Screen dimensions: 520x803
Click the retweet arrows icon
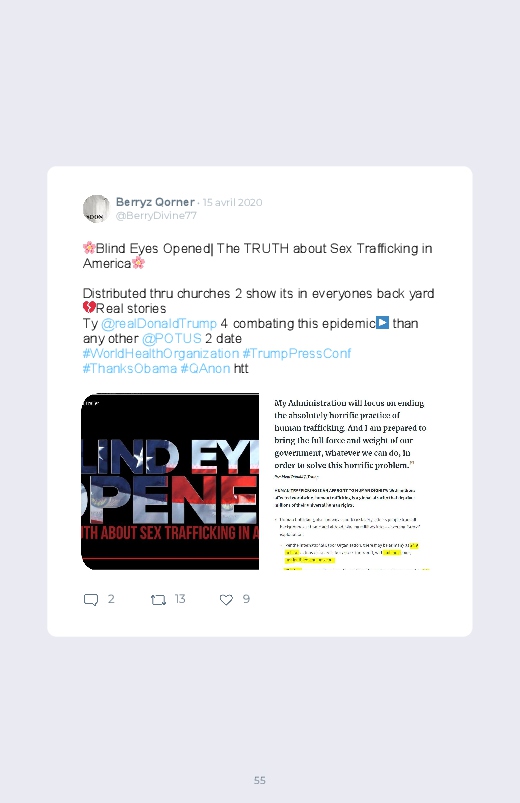(158, 600)
